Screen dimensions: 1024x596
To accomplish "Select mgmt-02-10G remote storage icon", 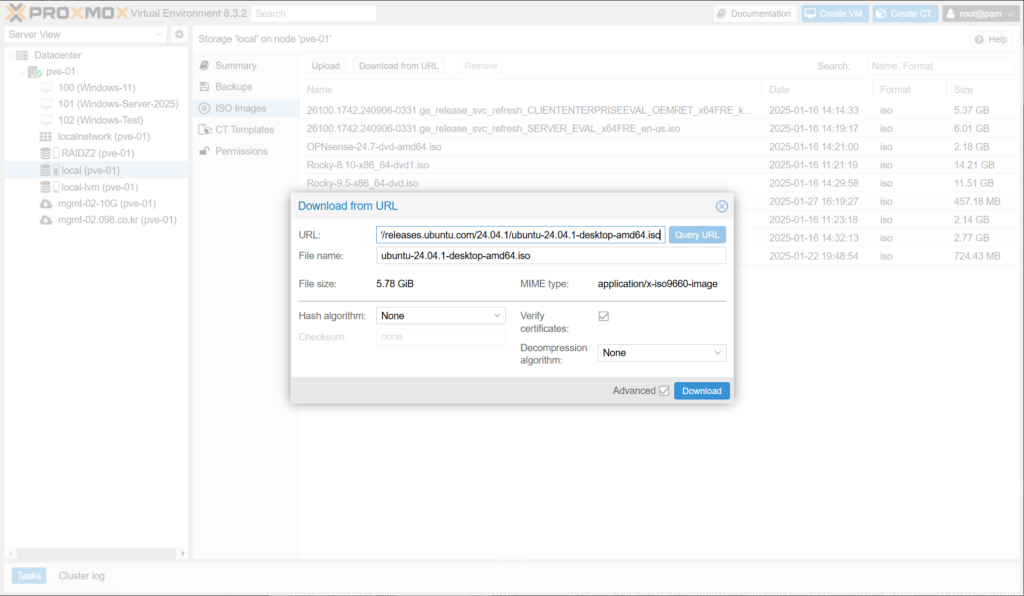I will pos(46,203).
